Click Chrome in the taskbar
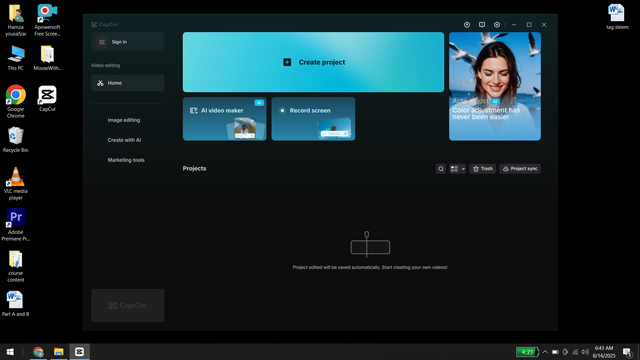640x360 pixels. click(x=38, y=351)
